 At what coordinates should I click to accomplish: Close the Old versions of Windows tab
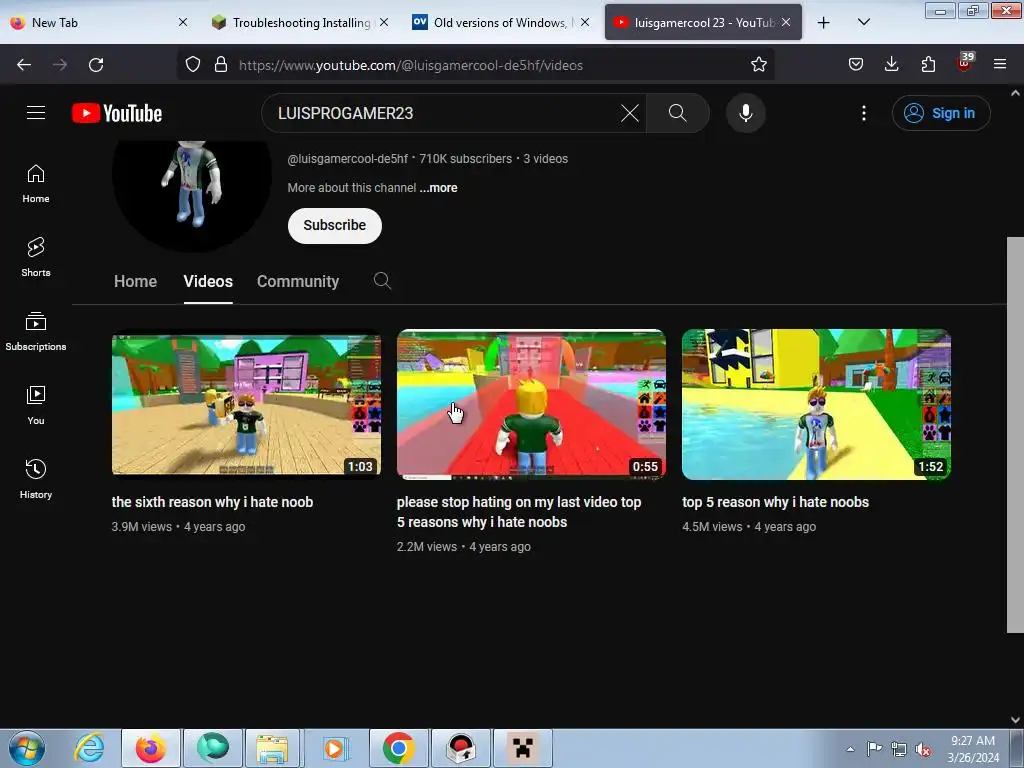pyautogui.click(x=585, y=22)
